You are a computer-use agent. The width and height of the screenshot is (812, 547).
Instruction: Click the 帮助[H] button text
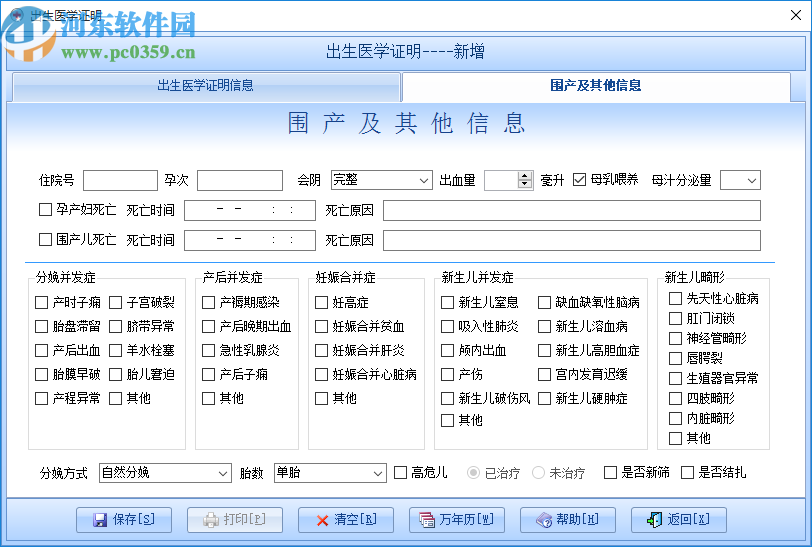click(x=577, y=519)
